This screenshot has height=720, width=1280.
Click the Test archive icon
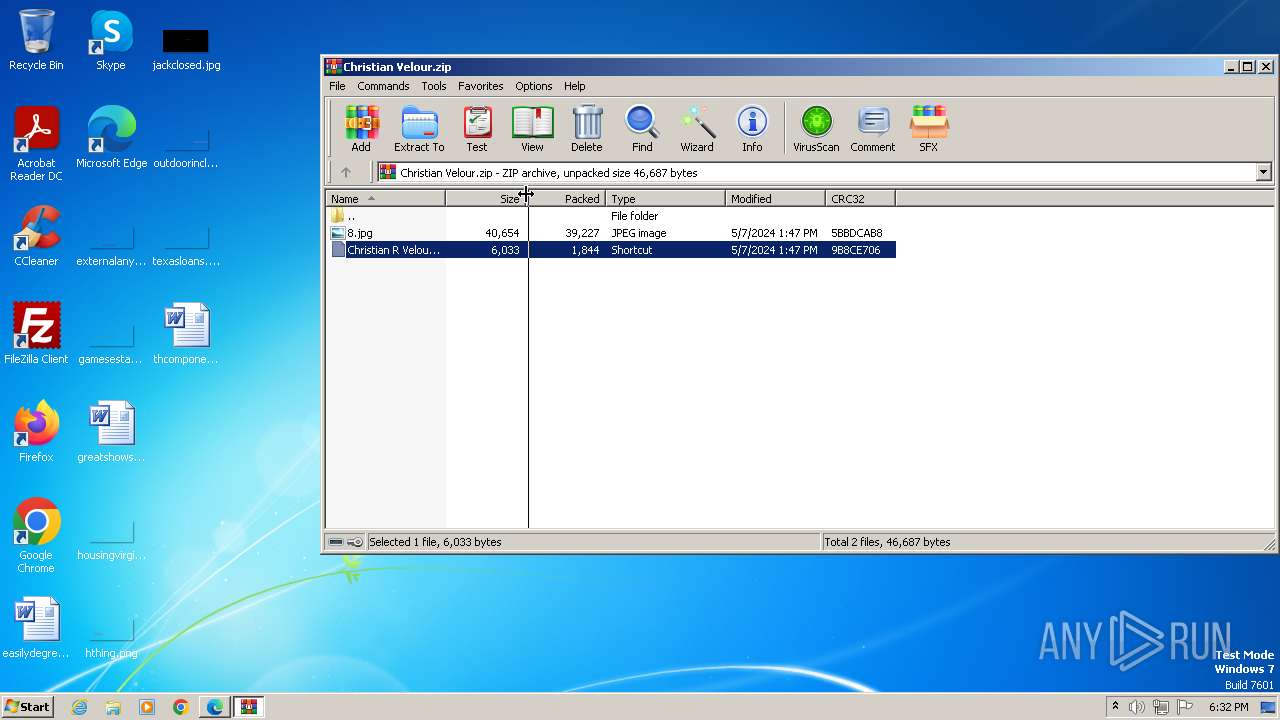[477, 128]
